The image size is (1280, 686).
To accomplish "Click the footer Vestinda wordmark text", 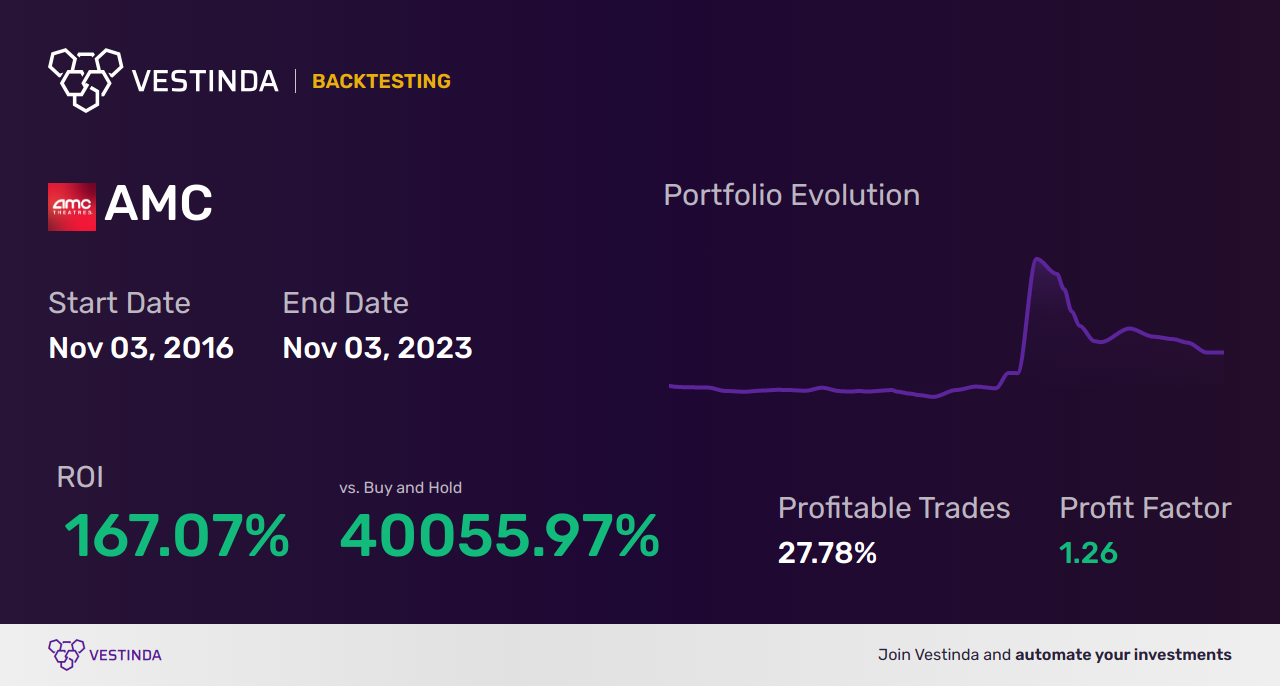I will click(125, 654).
